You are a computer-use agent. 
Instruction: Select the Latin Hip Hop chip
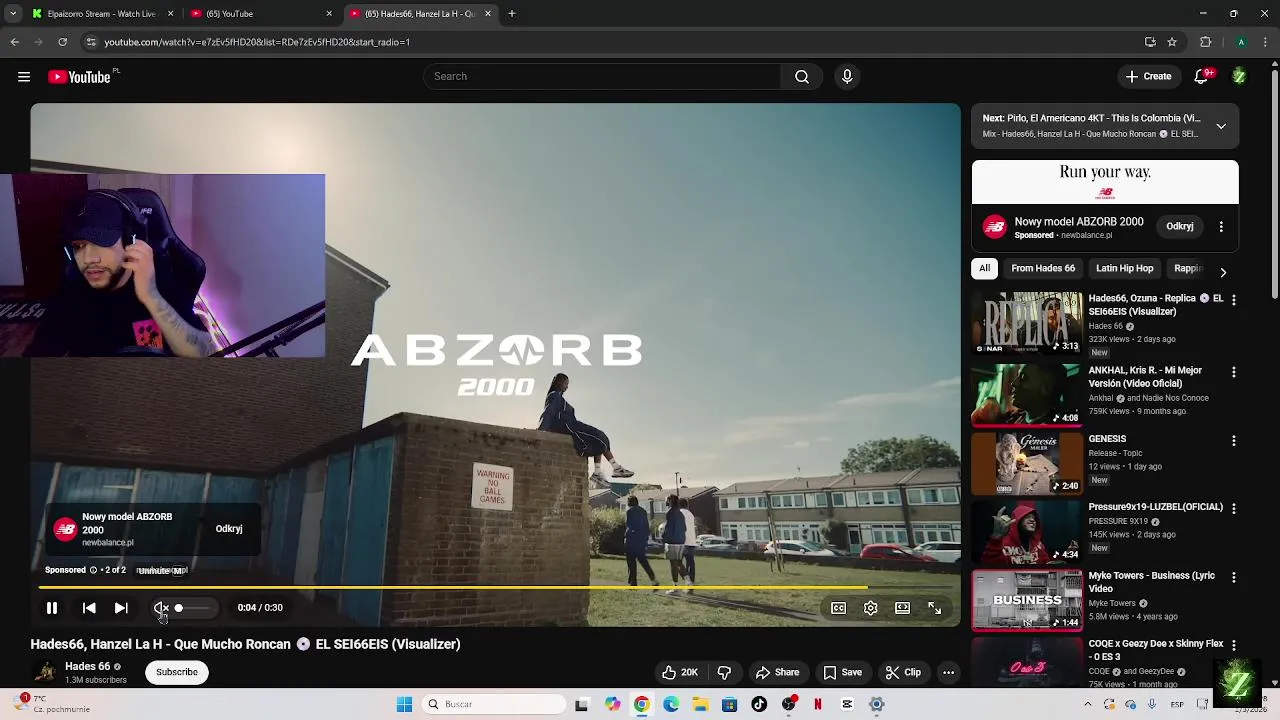[1125, 268]
